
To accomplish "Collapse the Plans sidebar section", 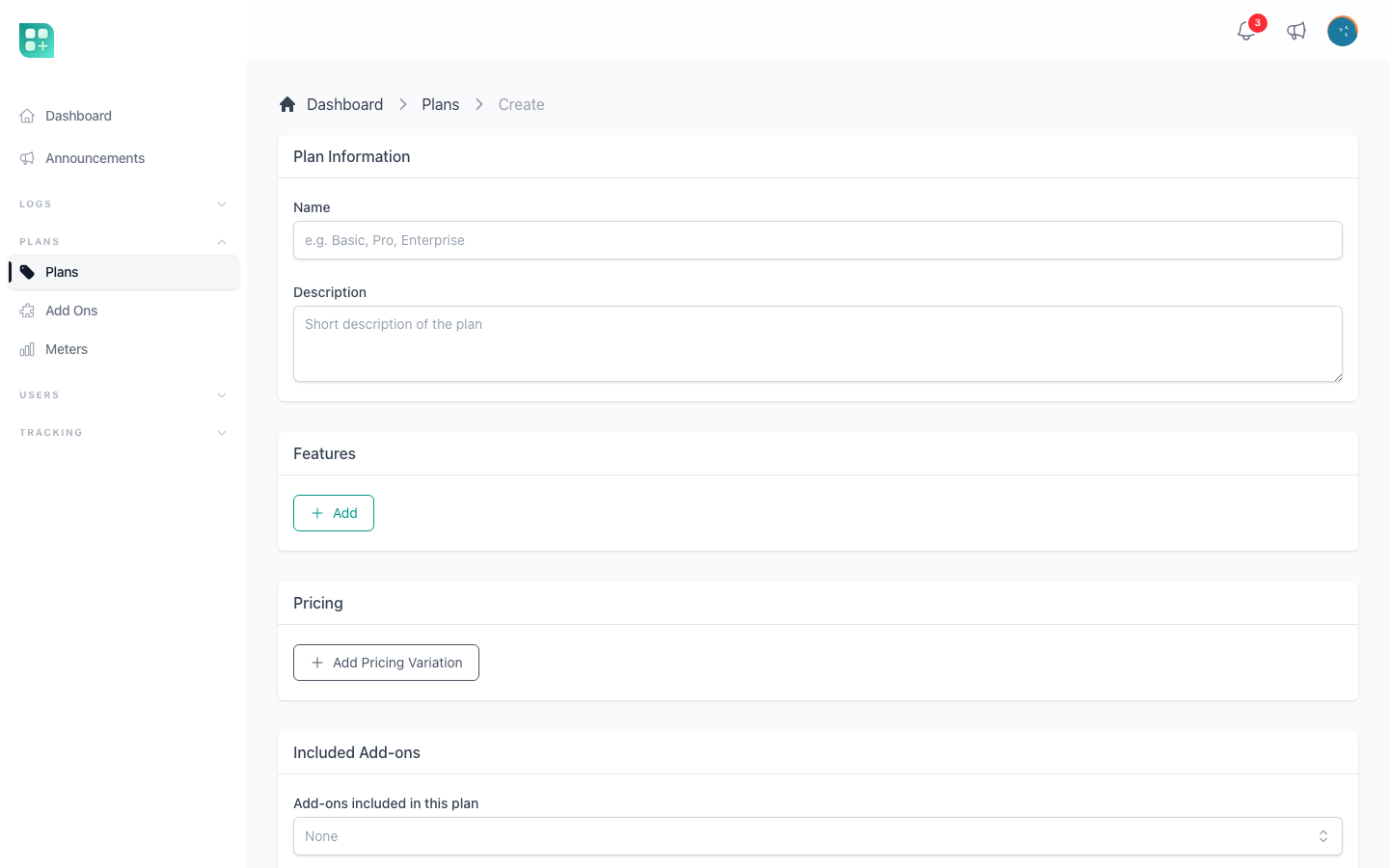I will pyautogui.click(x=123, y=242).
